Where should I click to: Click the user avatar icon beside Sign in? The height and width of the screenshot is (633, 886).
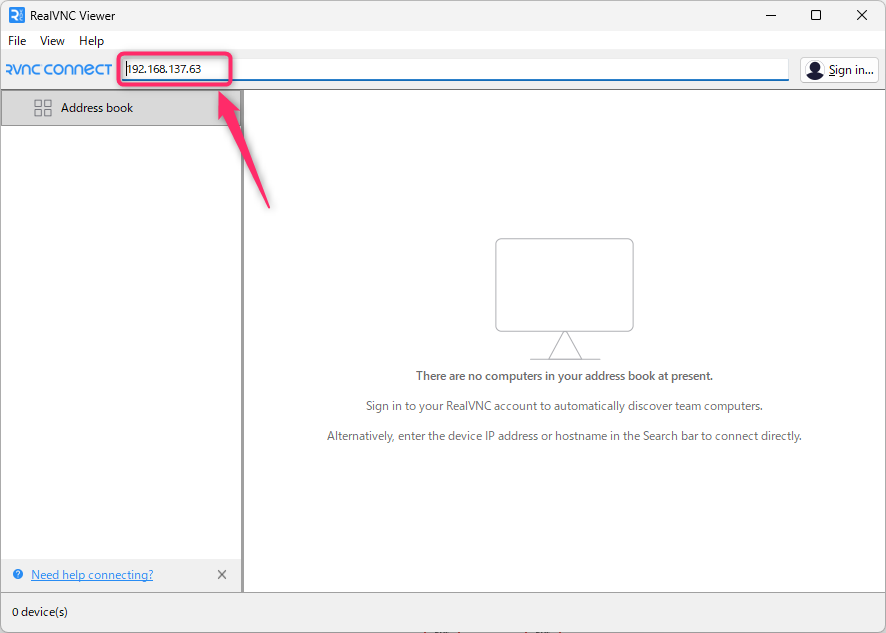(x=815, y=70)
